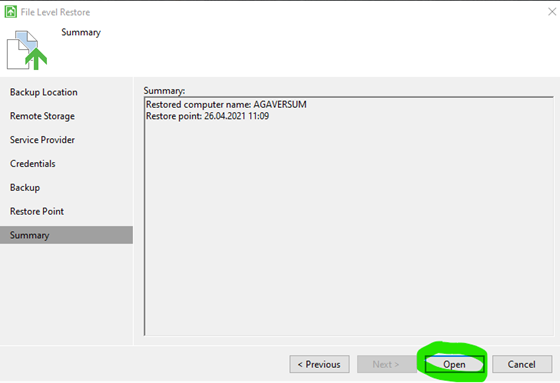Select the Service Provider step
Viewport: 560px width, 383px height.
click(42, 140)
